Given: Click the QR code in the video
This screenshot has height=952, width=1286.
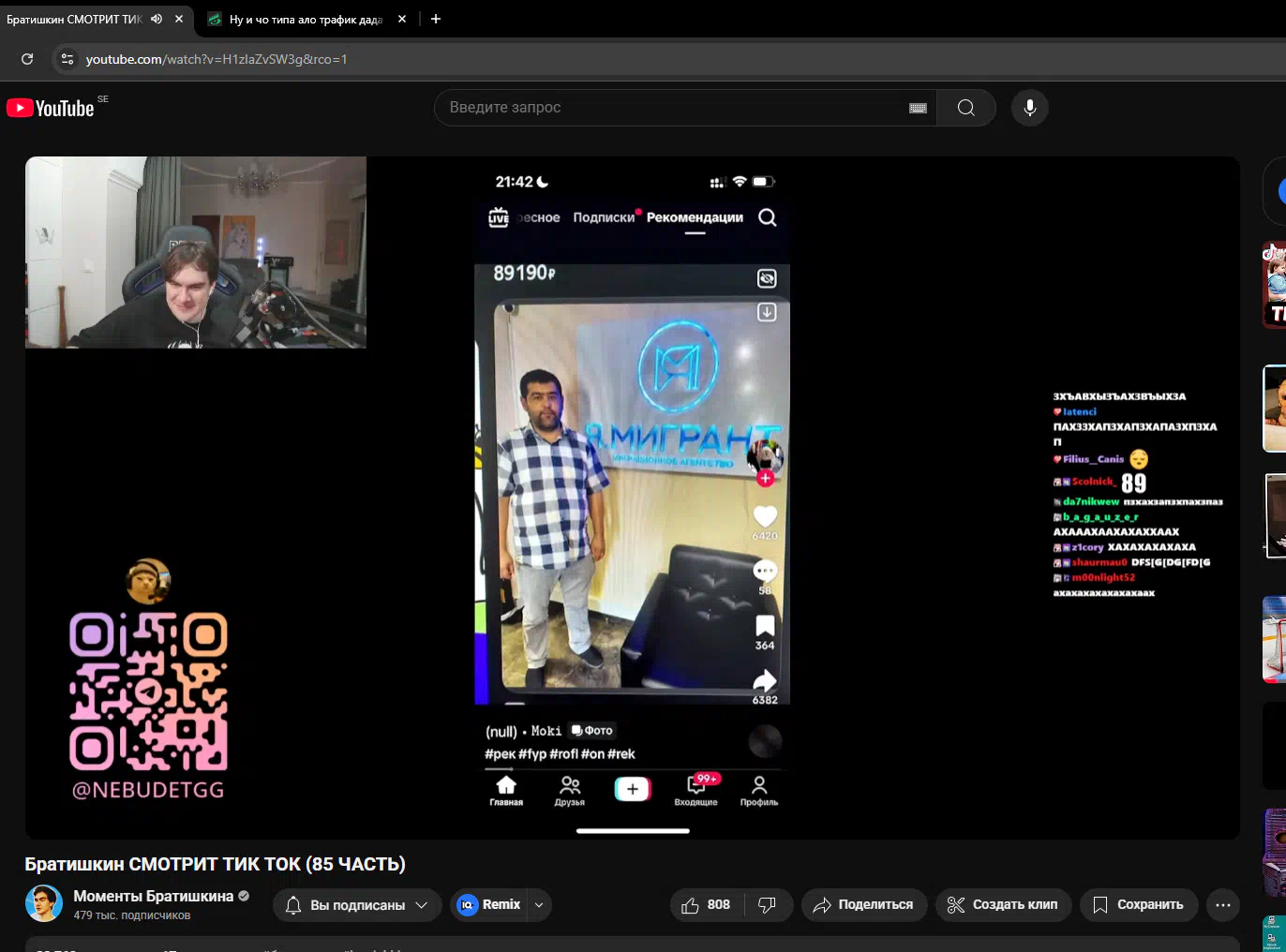Looking at the screenshot, I should tap(148, 691).
